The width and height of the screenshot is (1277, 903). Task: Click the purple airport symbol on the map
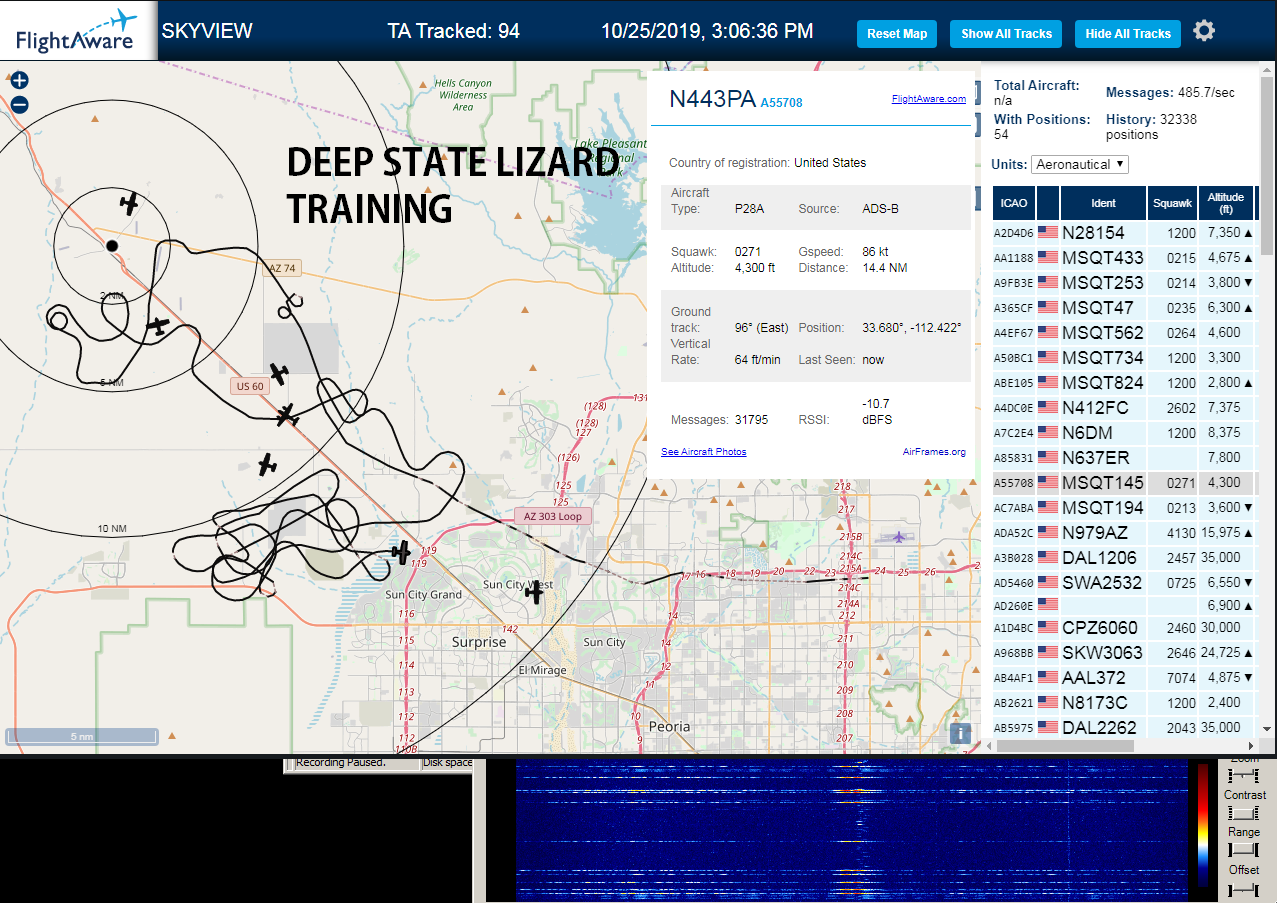click(899, 537)
